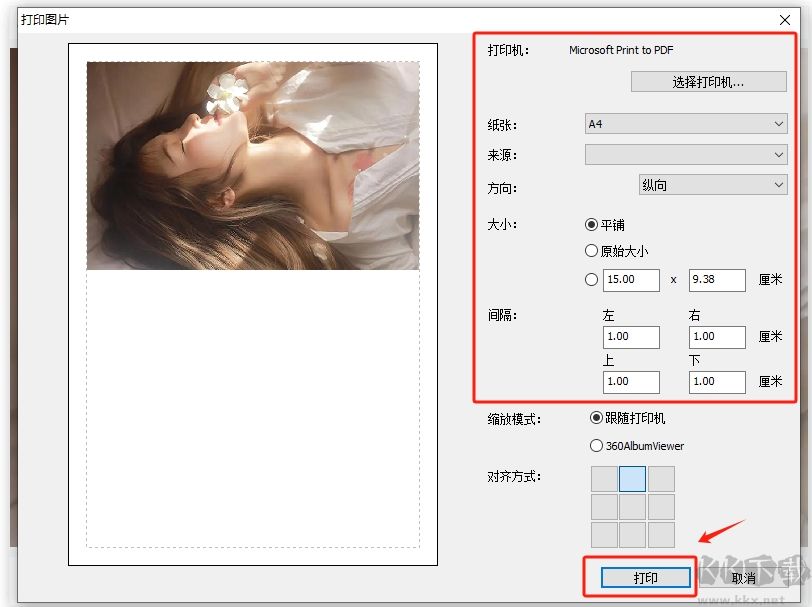The image size is (812, 607).
Task: Close the 打印图片 dialog window
Action: pos(785,20)
